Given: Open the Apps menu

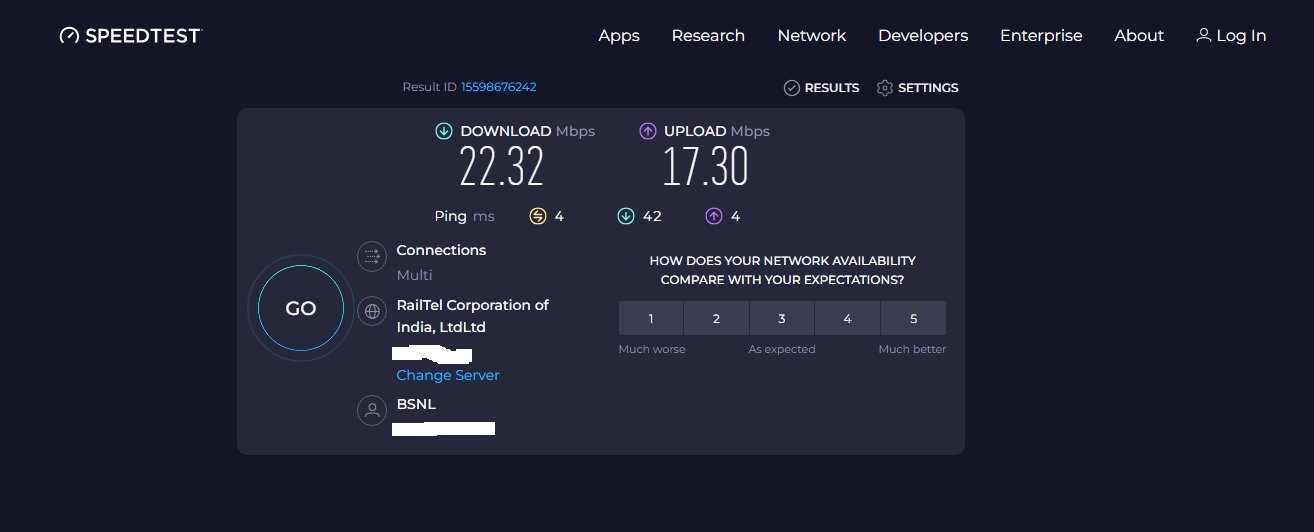Looking at the screenshot, I should [x=619, y=36].
